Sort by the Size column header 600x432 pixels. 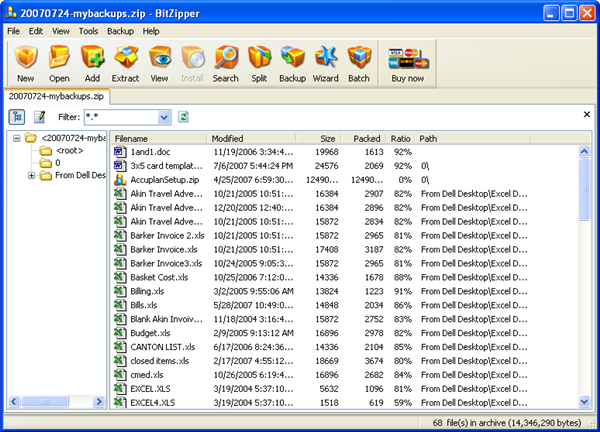318,139
